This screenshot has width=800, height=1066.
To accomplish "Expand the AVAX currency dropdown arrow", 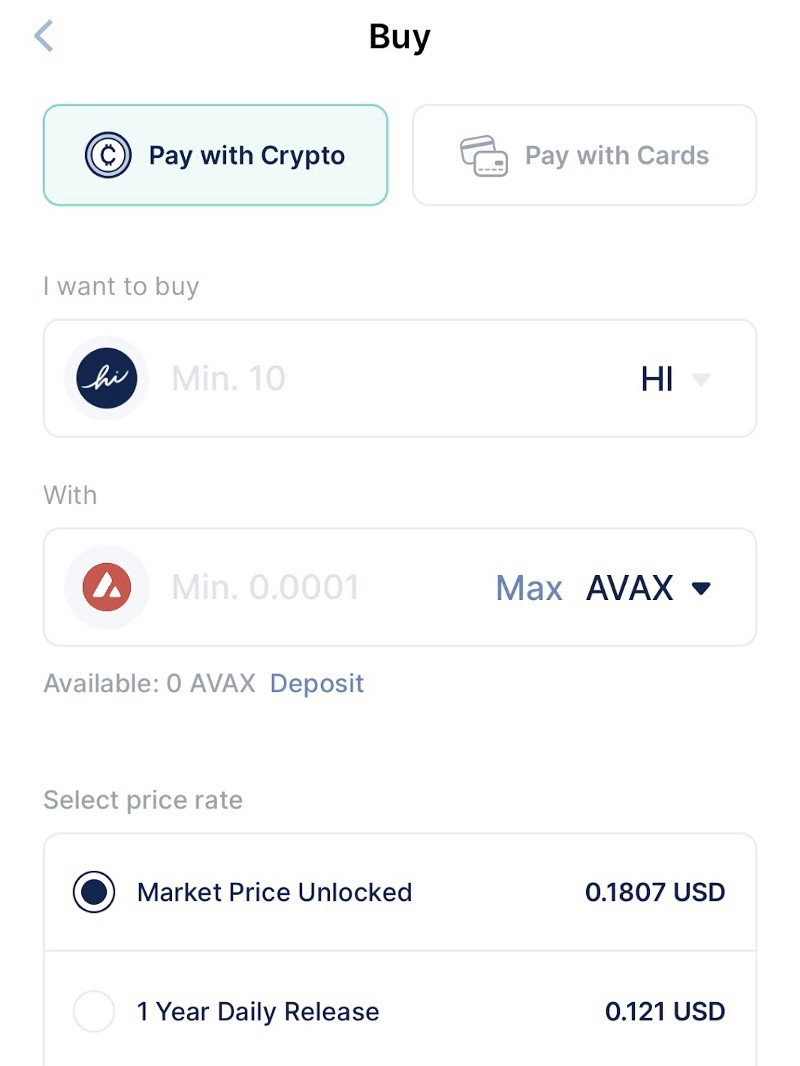I will [701, 588].
